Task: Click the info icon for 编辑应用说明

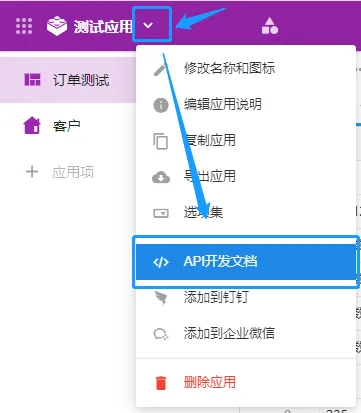Action: pos(161,105)
